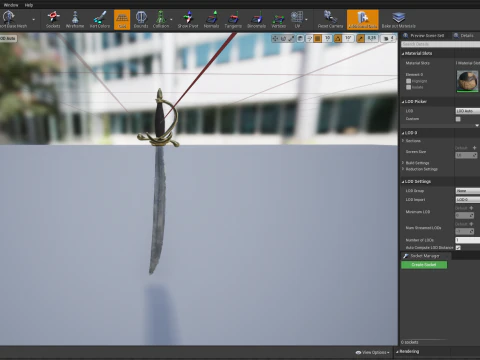This screenshot has height=360, width=480.
Task: Toggle the Grid toolbar button
Action: coord(122,20)
